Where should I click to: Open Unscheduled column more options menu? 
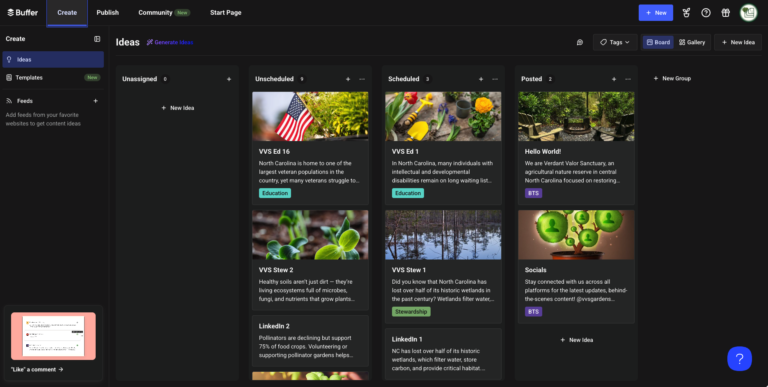pyautogui.click(x=362, y=79)
